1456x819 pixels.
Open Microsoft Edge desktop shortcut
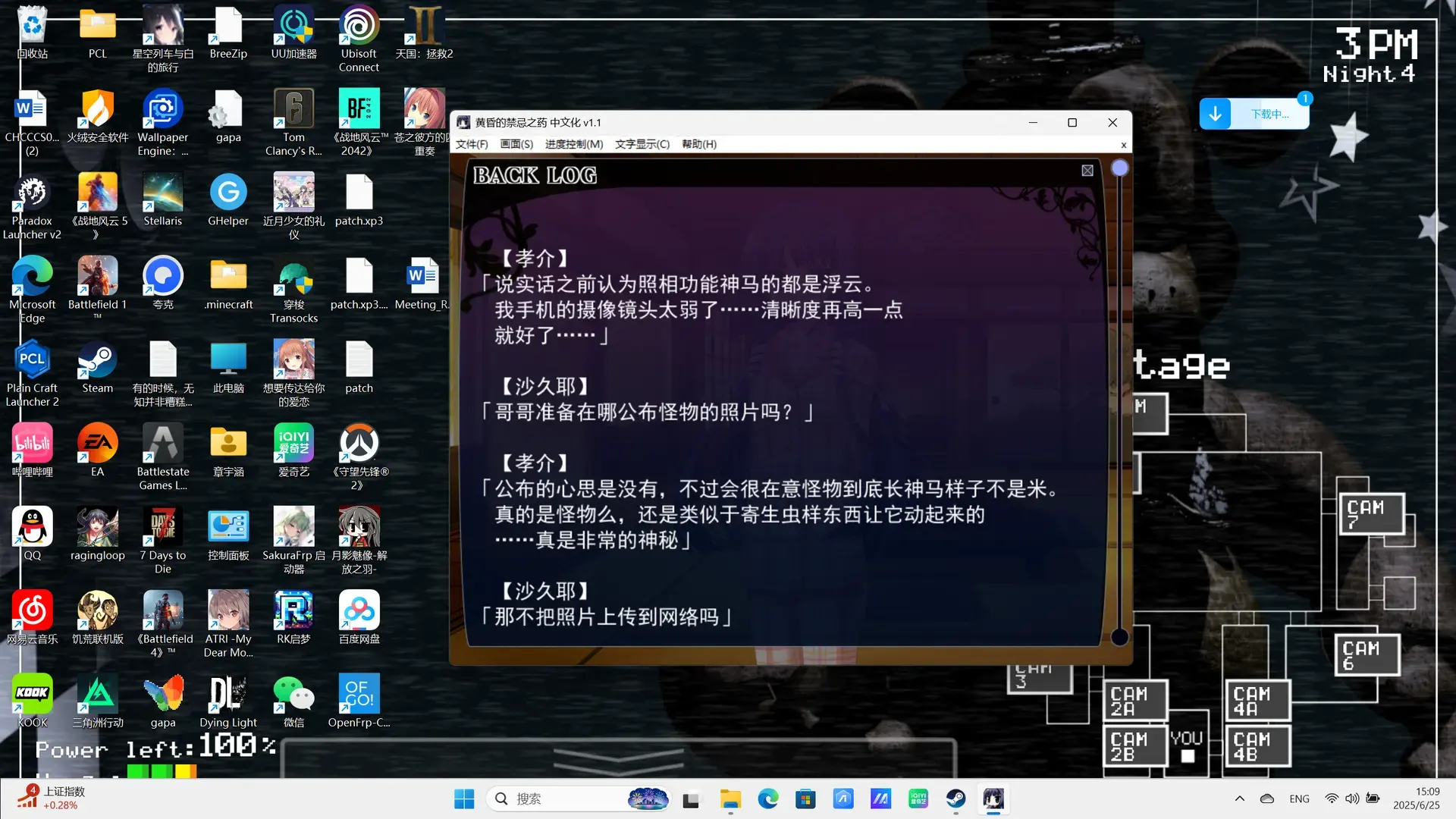click(32, 289)
